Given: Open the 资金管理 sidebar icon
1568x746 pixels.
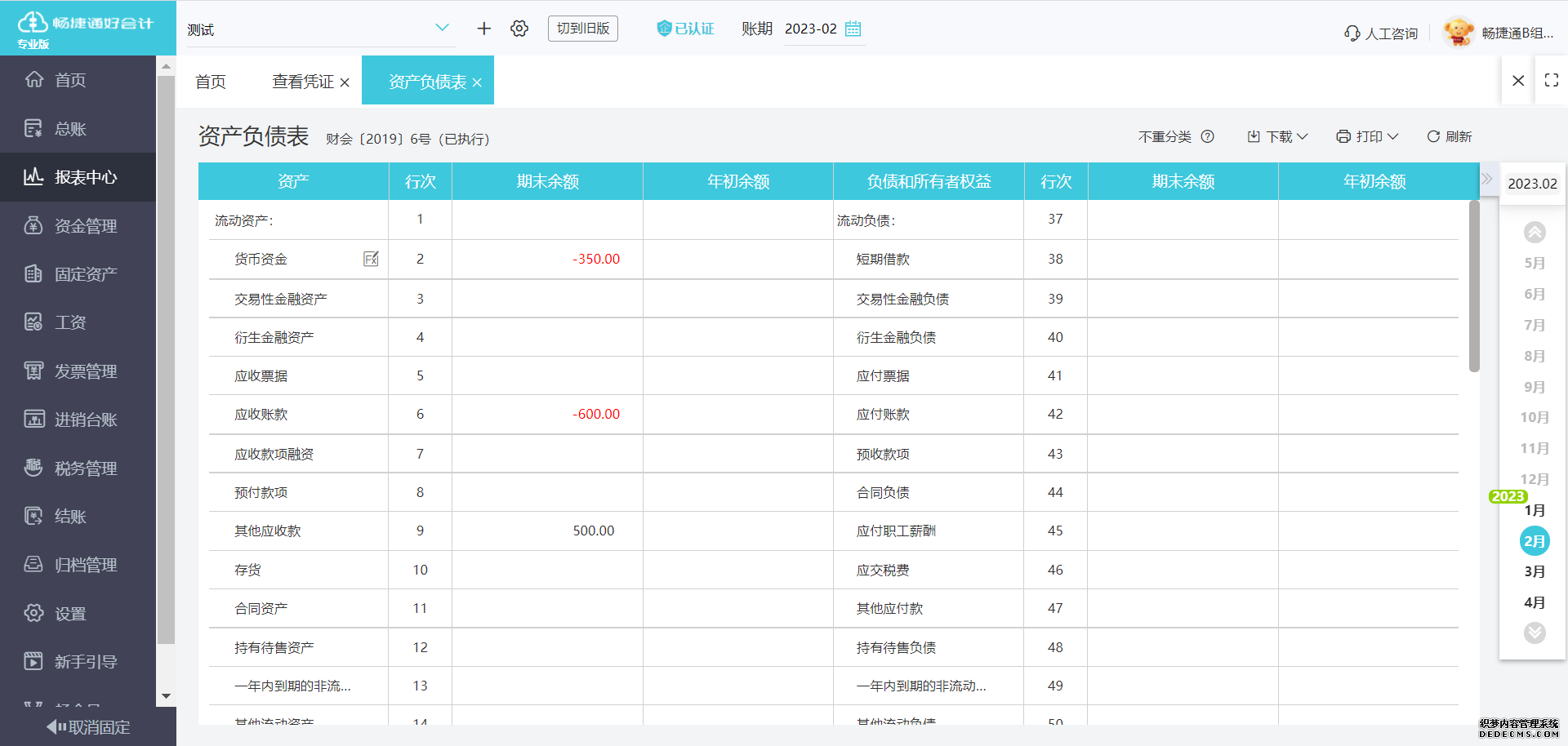Looking at the screenshot, I should click(33, 225).
